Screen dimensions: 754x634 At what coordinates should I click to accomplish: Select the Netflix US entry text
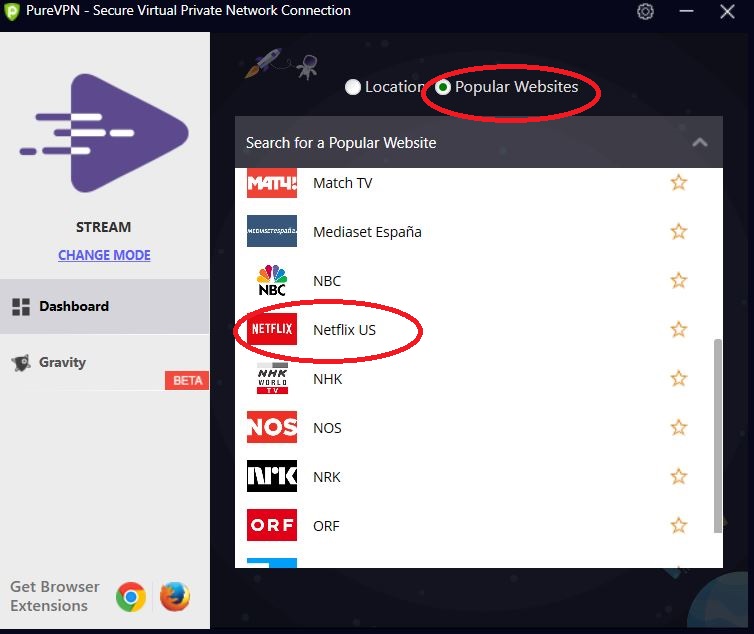point(344,330)
